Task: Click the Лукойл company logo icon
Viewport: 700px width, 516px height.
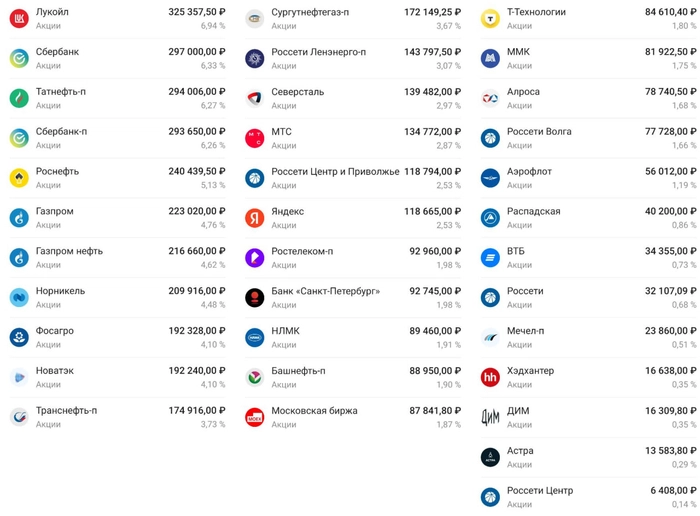Action: 18,18
